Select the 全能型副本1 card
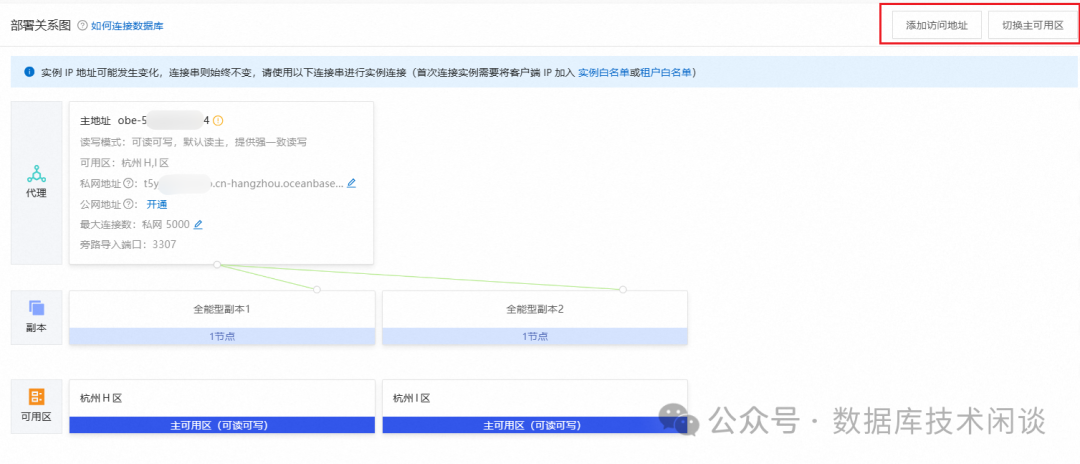 [222, 317]
